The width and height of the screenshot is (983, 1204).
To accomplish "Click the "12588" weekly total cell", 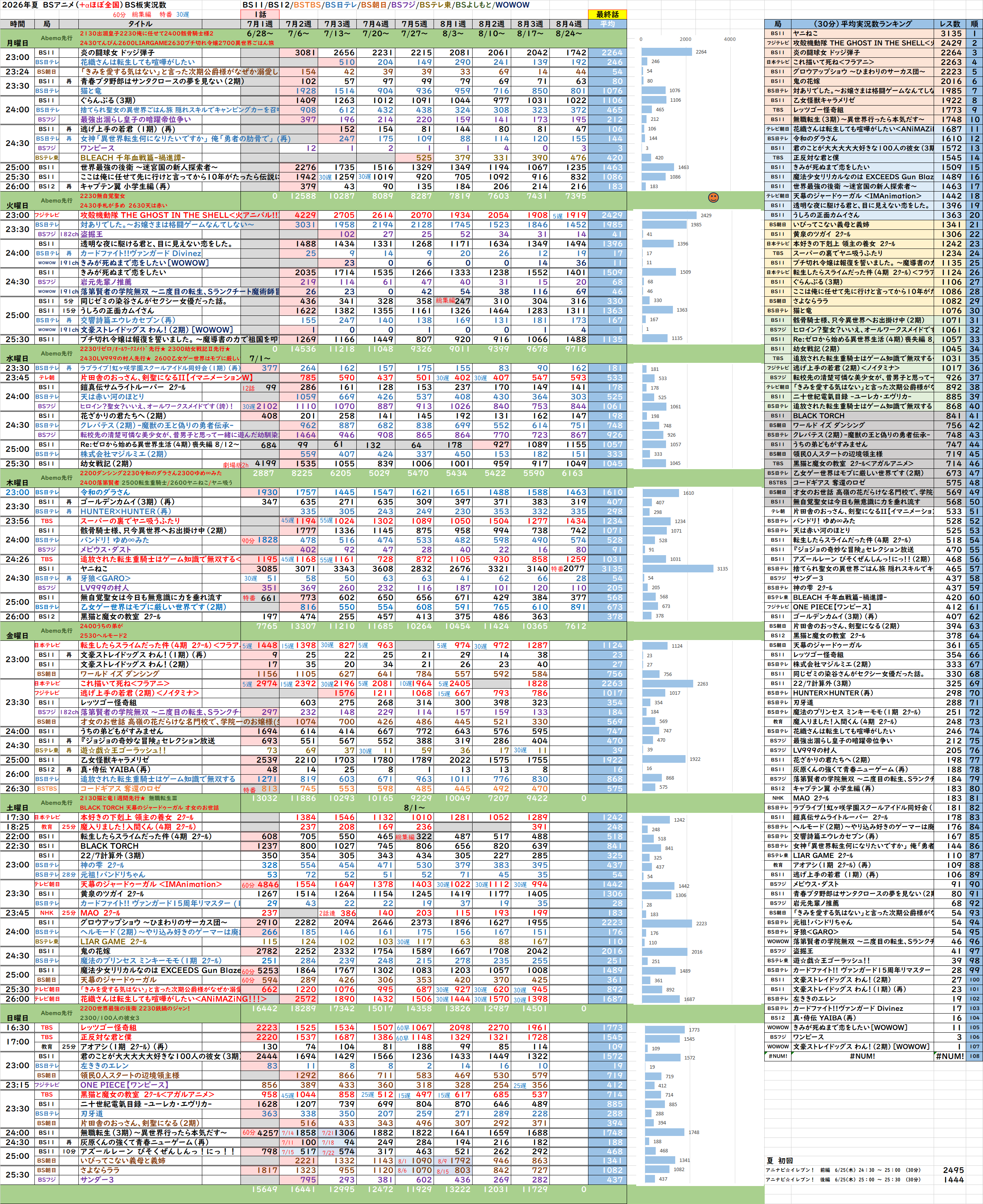I will click(303, 196).
